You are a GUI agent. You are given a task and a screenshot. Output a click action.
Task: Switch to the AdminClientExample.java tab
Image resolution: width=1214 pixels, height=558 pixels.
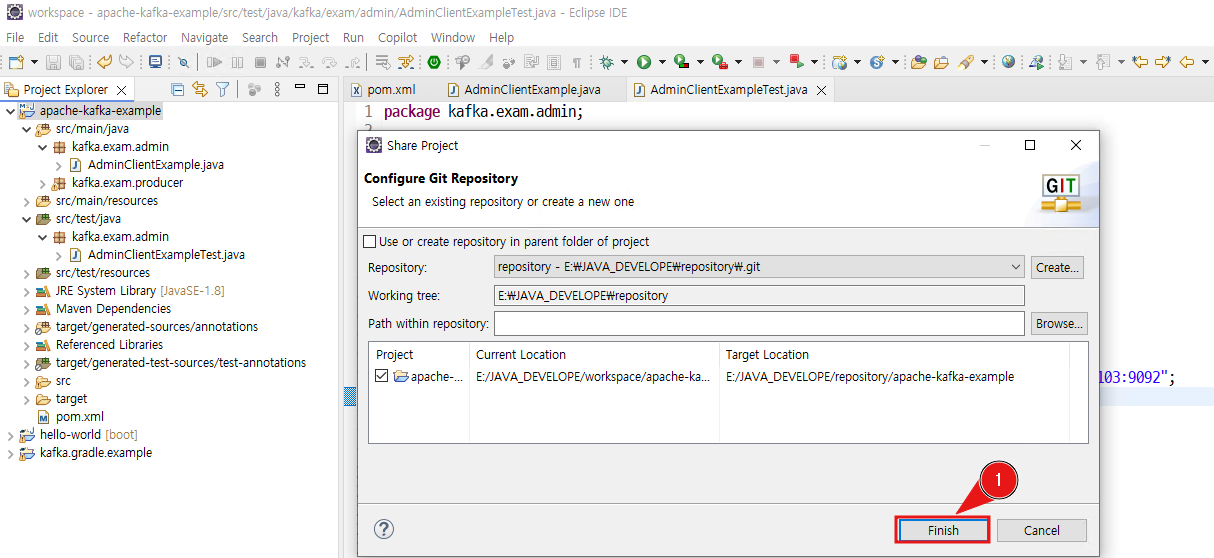tap(525, 89)
